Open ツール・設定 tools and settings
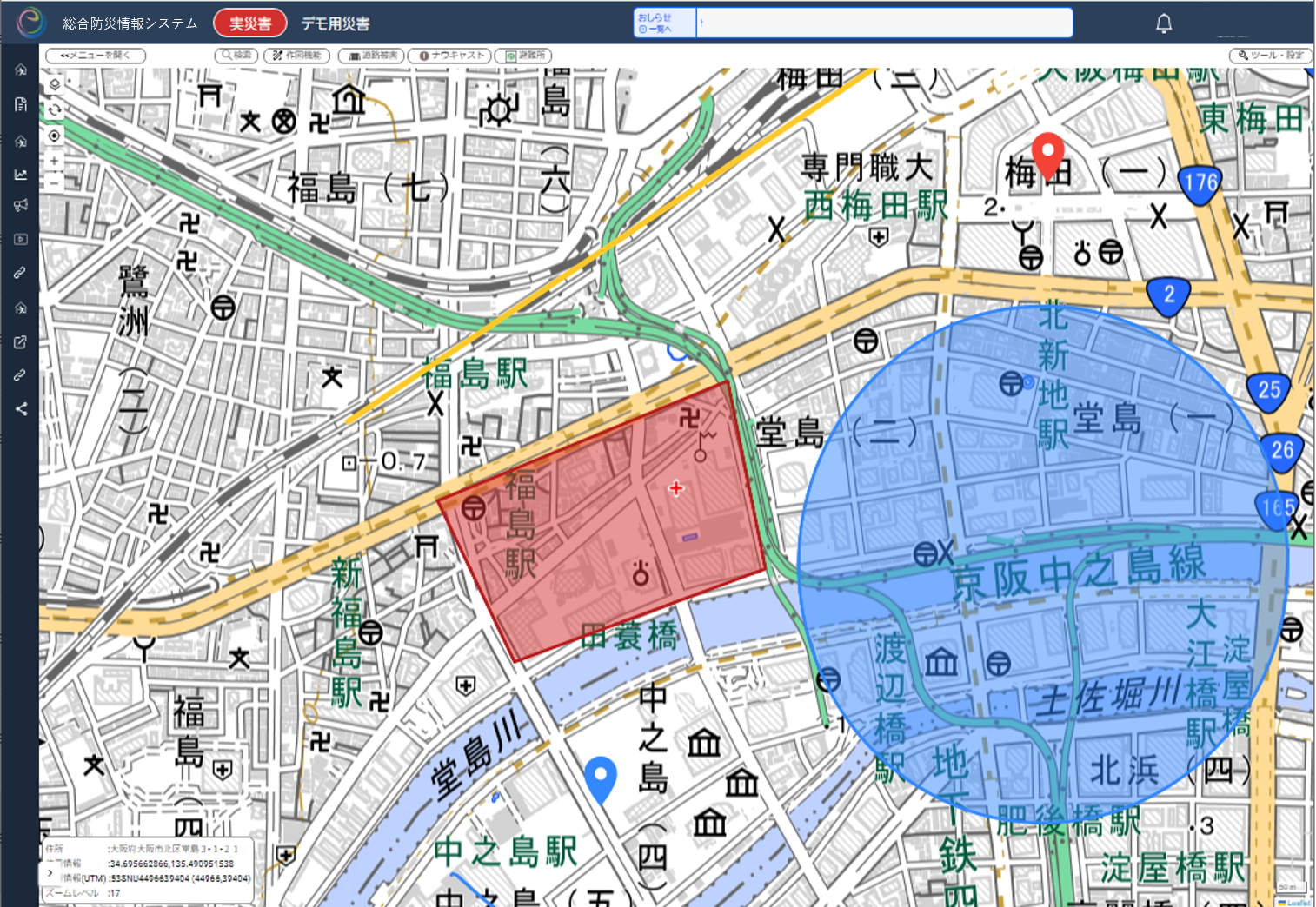 1270,56
